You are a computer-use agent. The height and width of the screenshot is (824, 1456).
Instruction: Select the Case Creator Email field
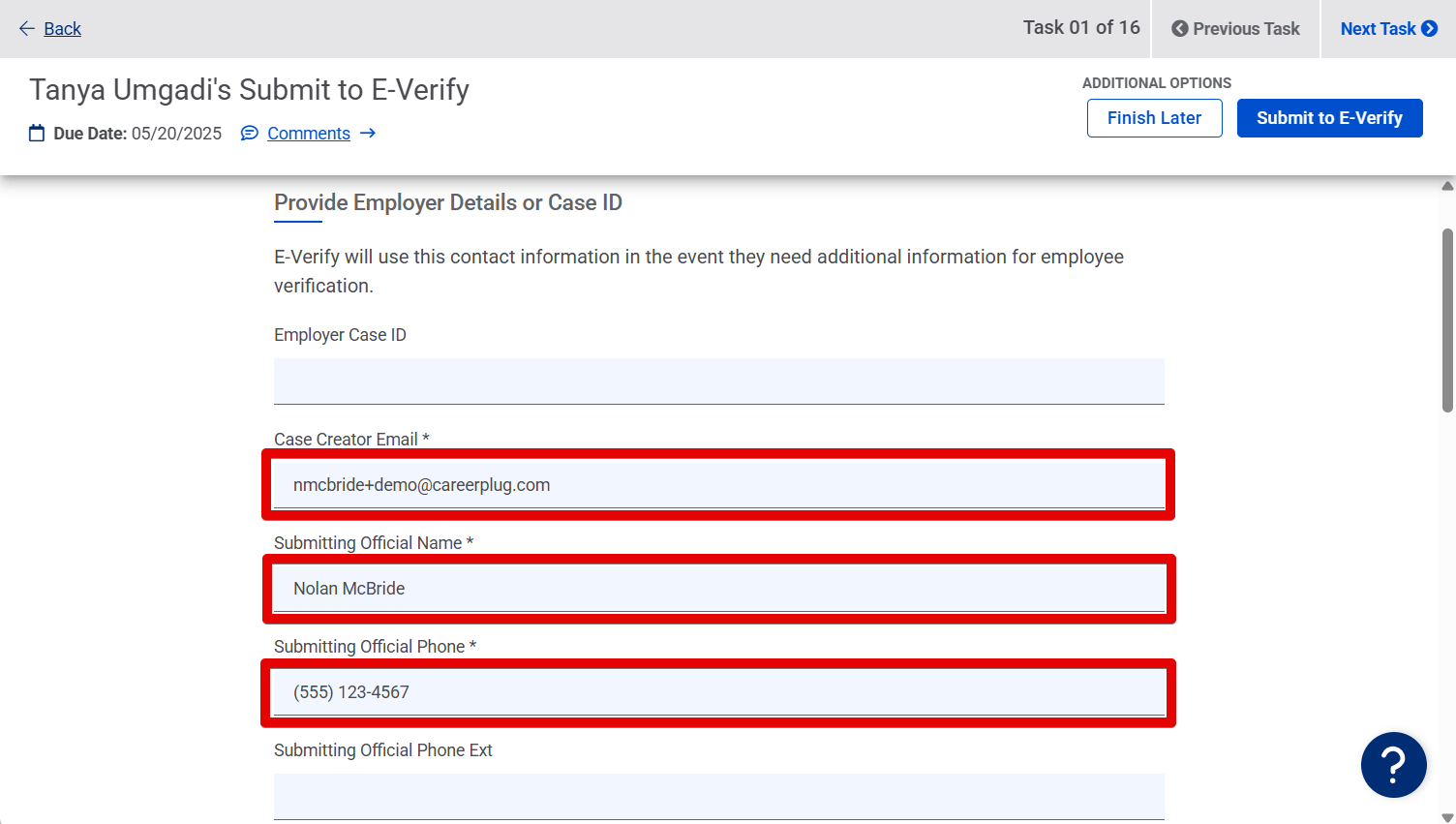pos(718,484)
